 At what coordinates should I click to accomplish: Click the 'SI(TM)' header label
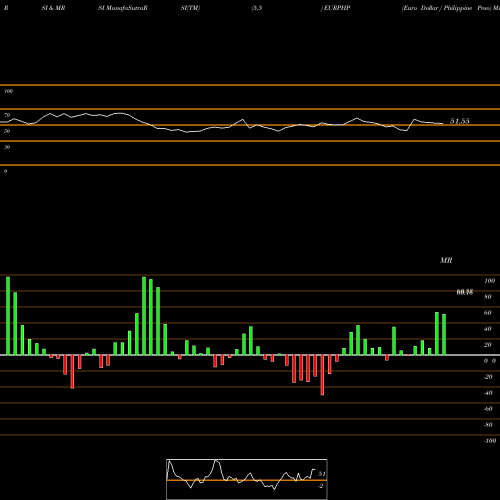(x=190, y=8)
